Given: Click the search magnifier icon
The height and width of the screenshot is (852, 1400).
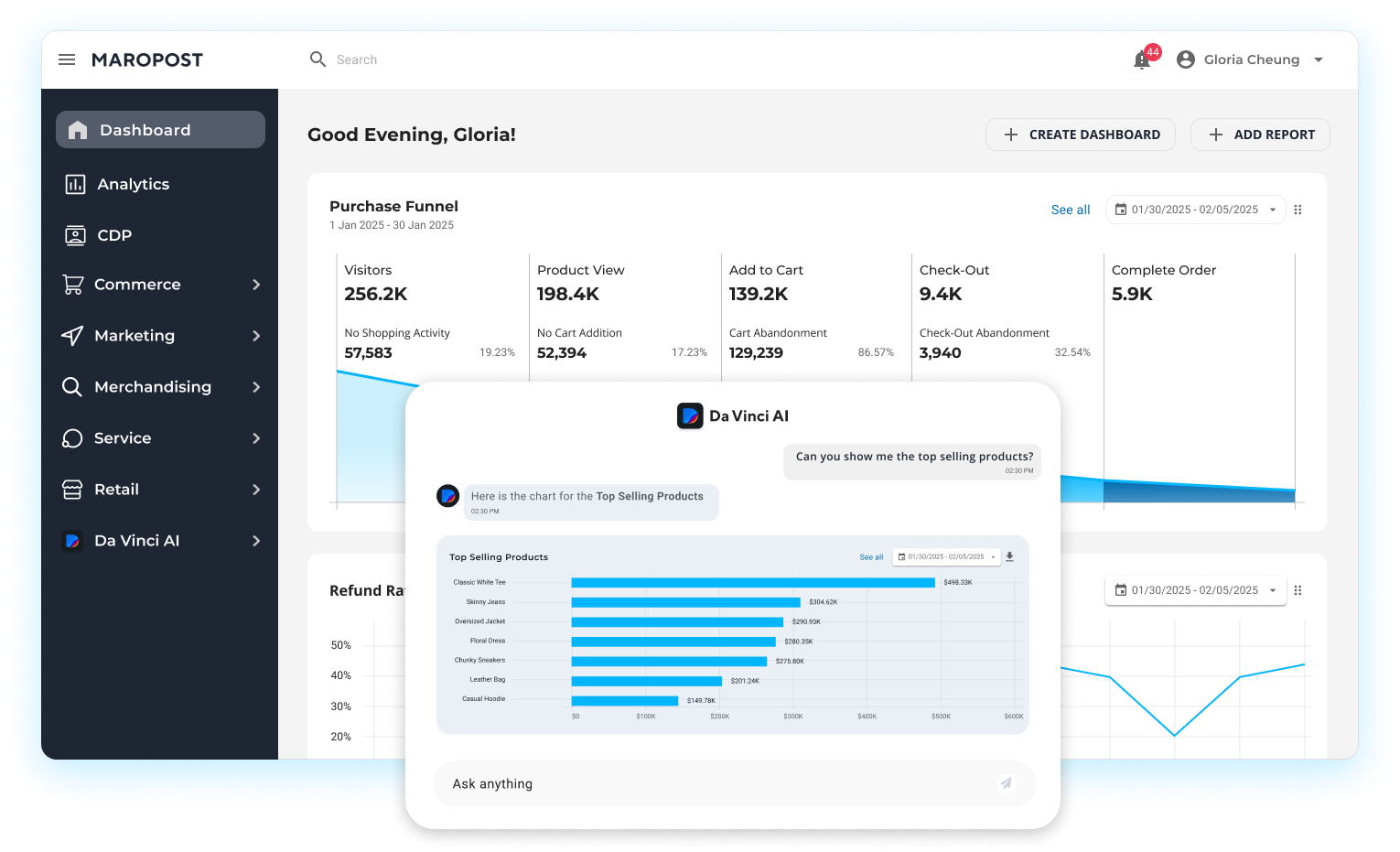Looking at the screenshot, I should [318, 59].
